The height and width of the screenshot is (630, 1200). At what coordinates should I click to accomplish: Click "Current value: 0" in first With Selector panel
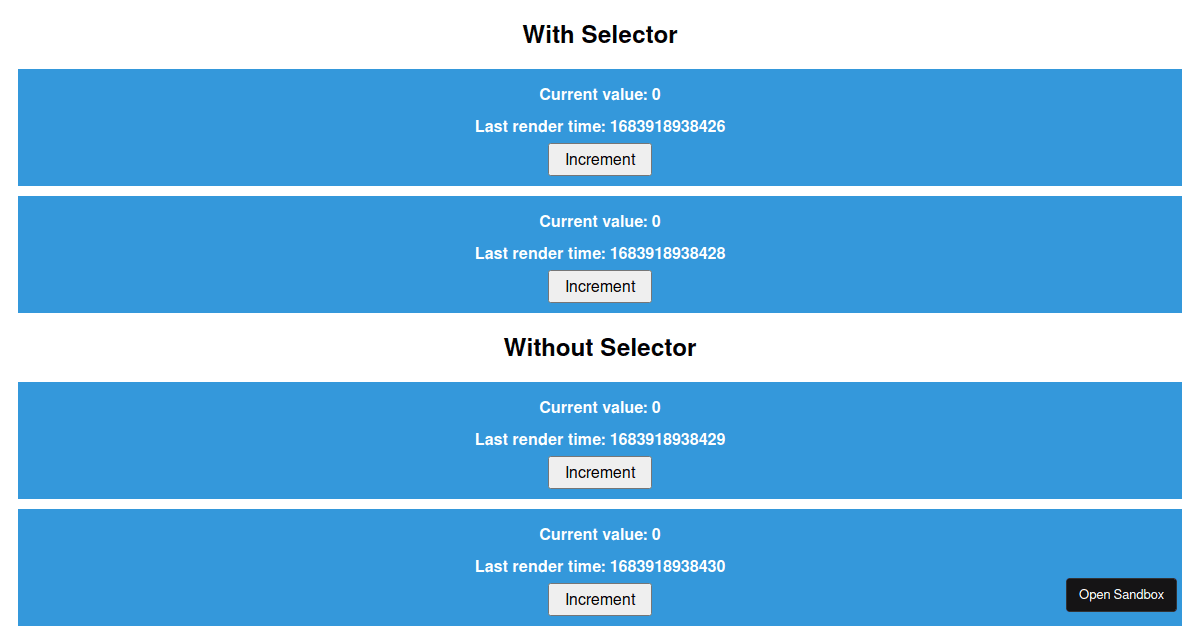pyautogui.click(x=600, y=95)
